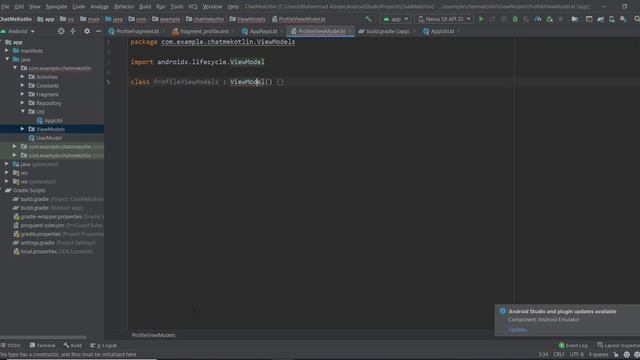Click the Make Project hammer icon
640x360 pixels.
pos(368,19)
